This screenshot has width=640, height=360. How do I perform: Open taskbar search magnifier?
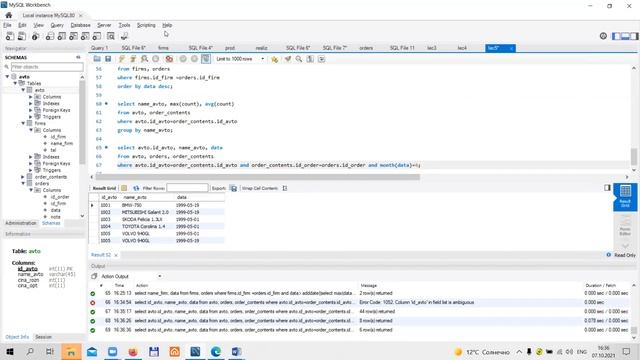[x=30, y=351]
